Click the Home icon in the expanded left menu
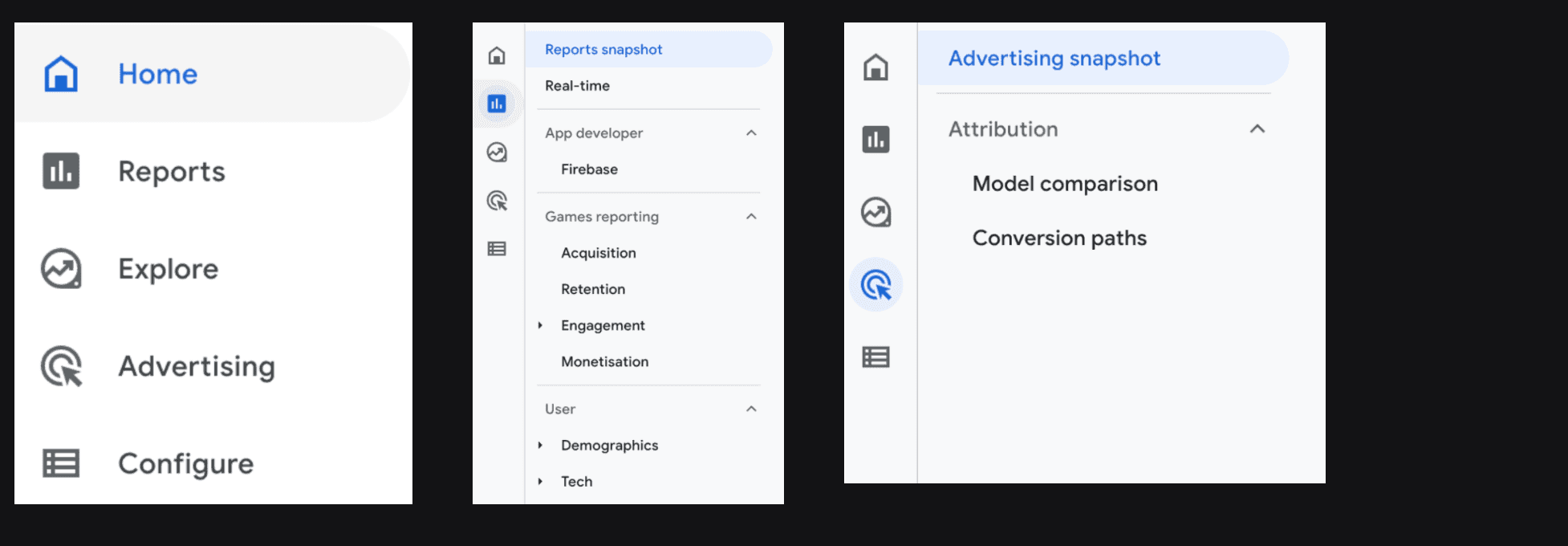 (x=61, y=74)
